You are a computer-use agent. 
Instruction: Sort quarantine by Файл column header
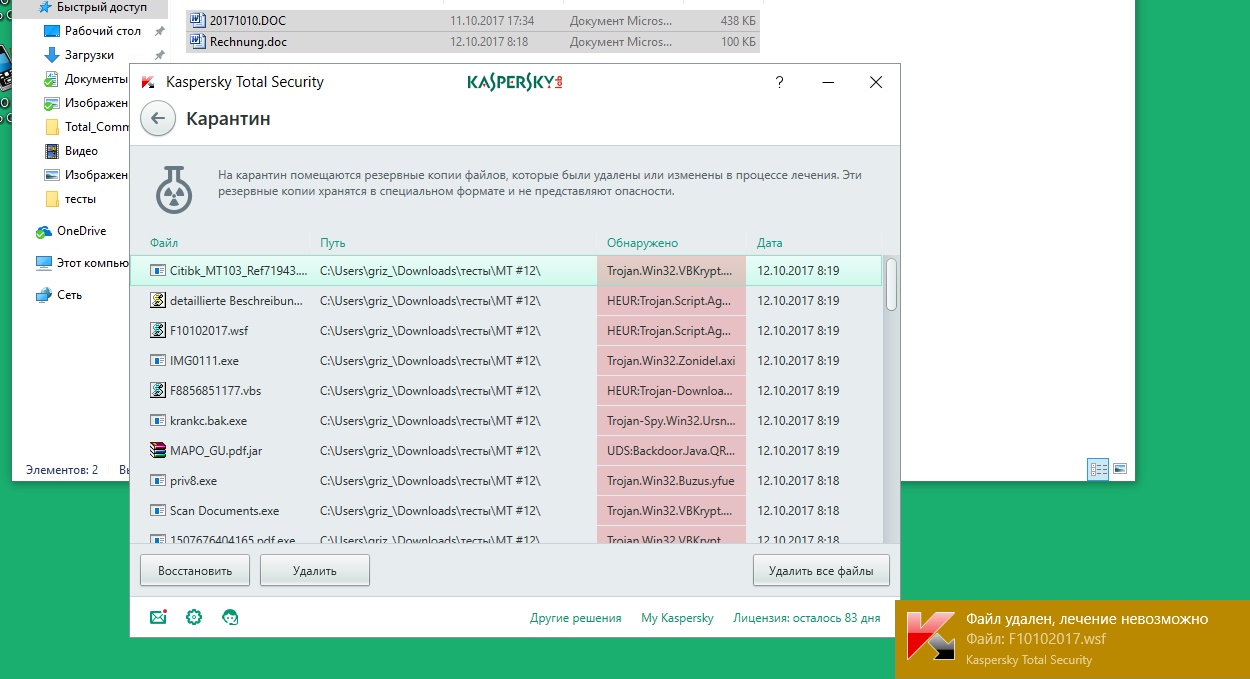[164, 243]
